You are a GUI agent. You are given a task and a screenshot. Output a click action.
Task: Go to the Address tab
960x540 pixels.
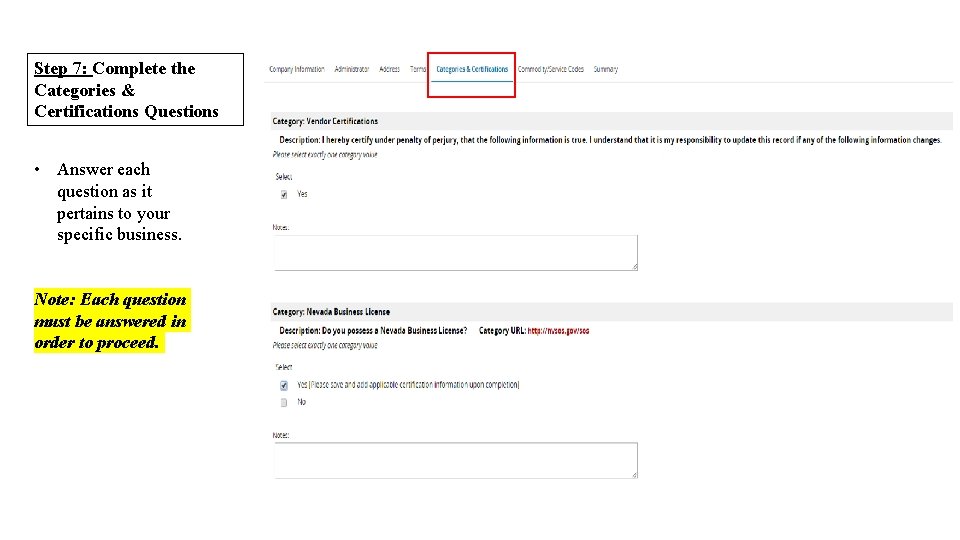tap(389, 69)
